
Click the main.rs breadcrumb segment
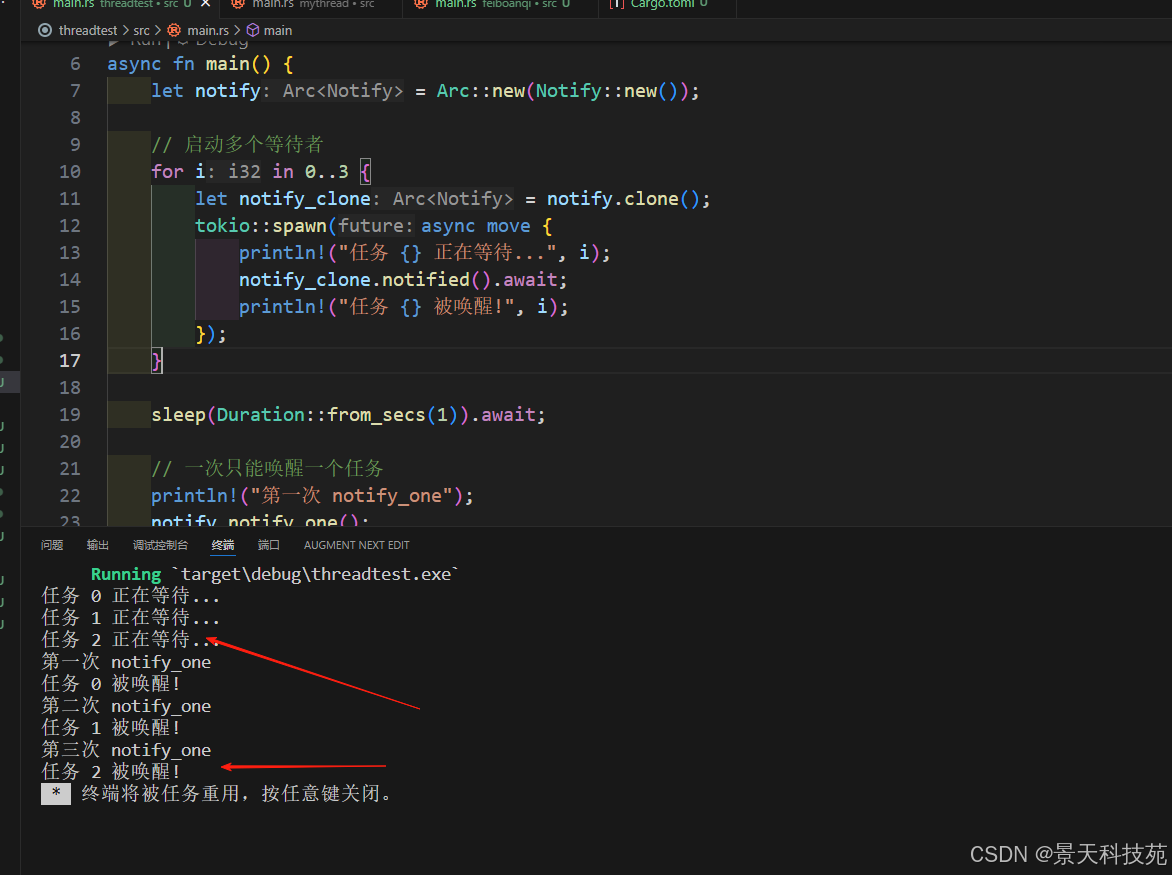coord(208,31)
